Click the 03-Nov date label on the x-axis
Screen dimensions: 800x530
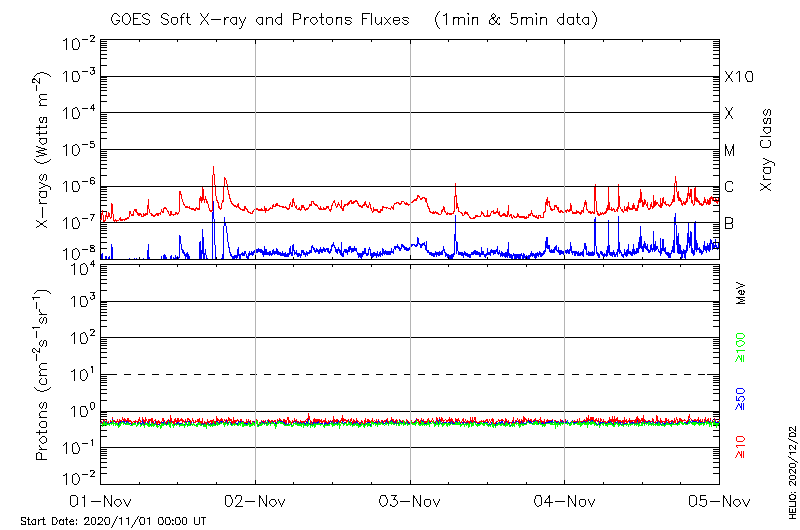tap(410, 501)
